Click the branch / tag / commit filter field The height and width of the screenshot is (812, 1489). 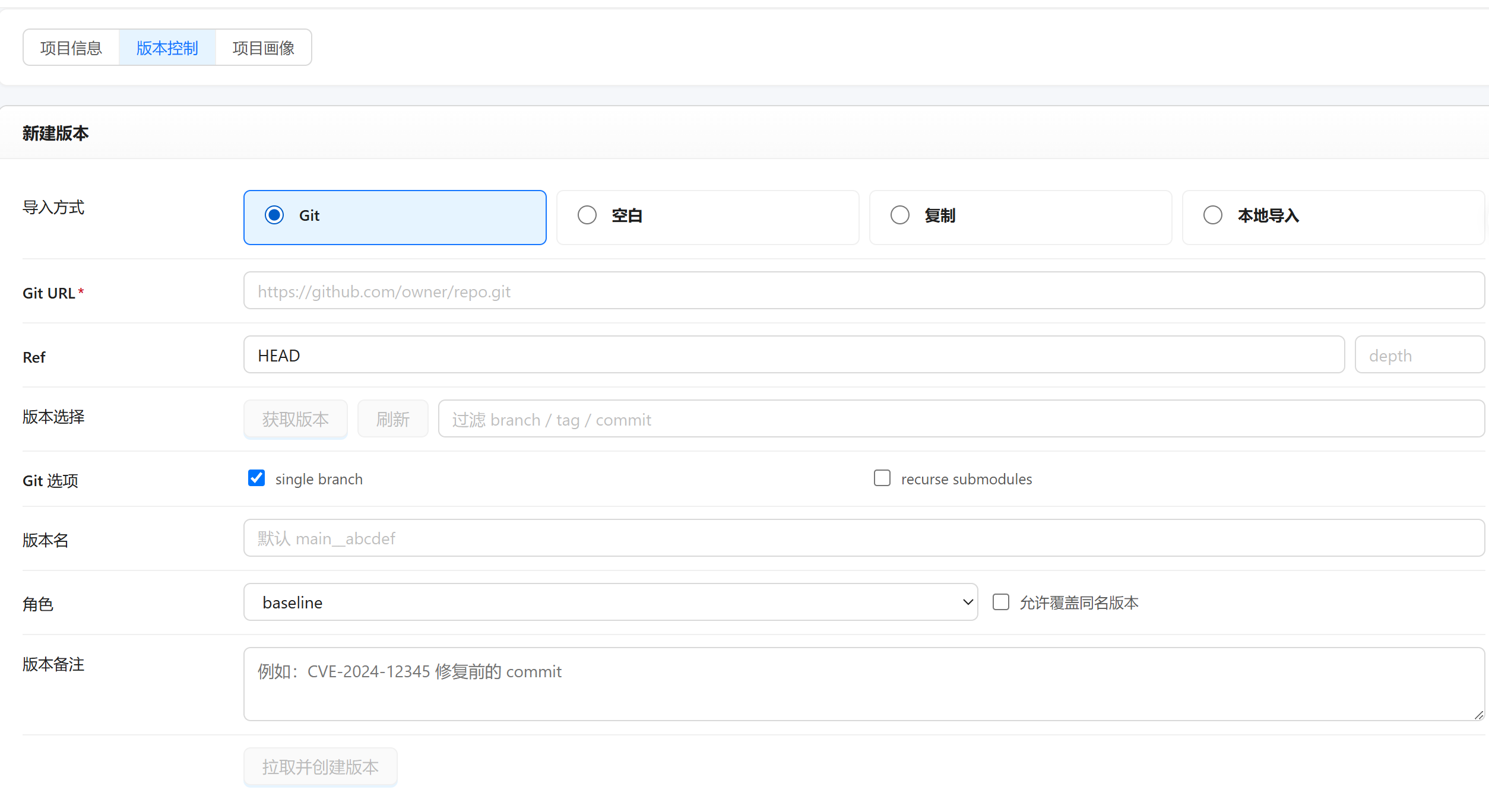961,419
